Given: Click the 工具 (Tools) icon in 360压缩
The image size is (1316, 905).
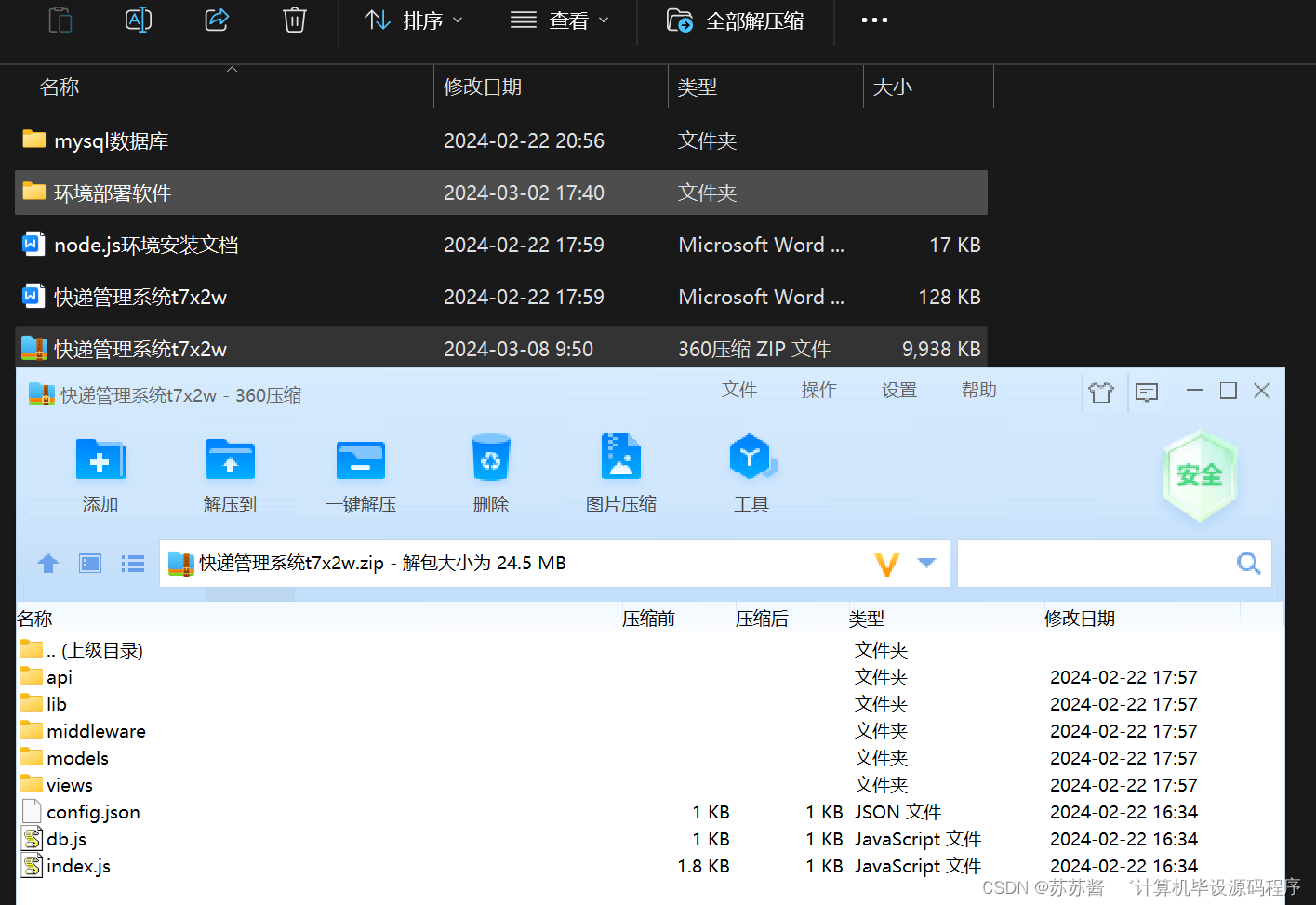Looking at the screenshot, I should point(751,472).
